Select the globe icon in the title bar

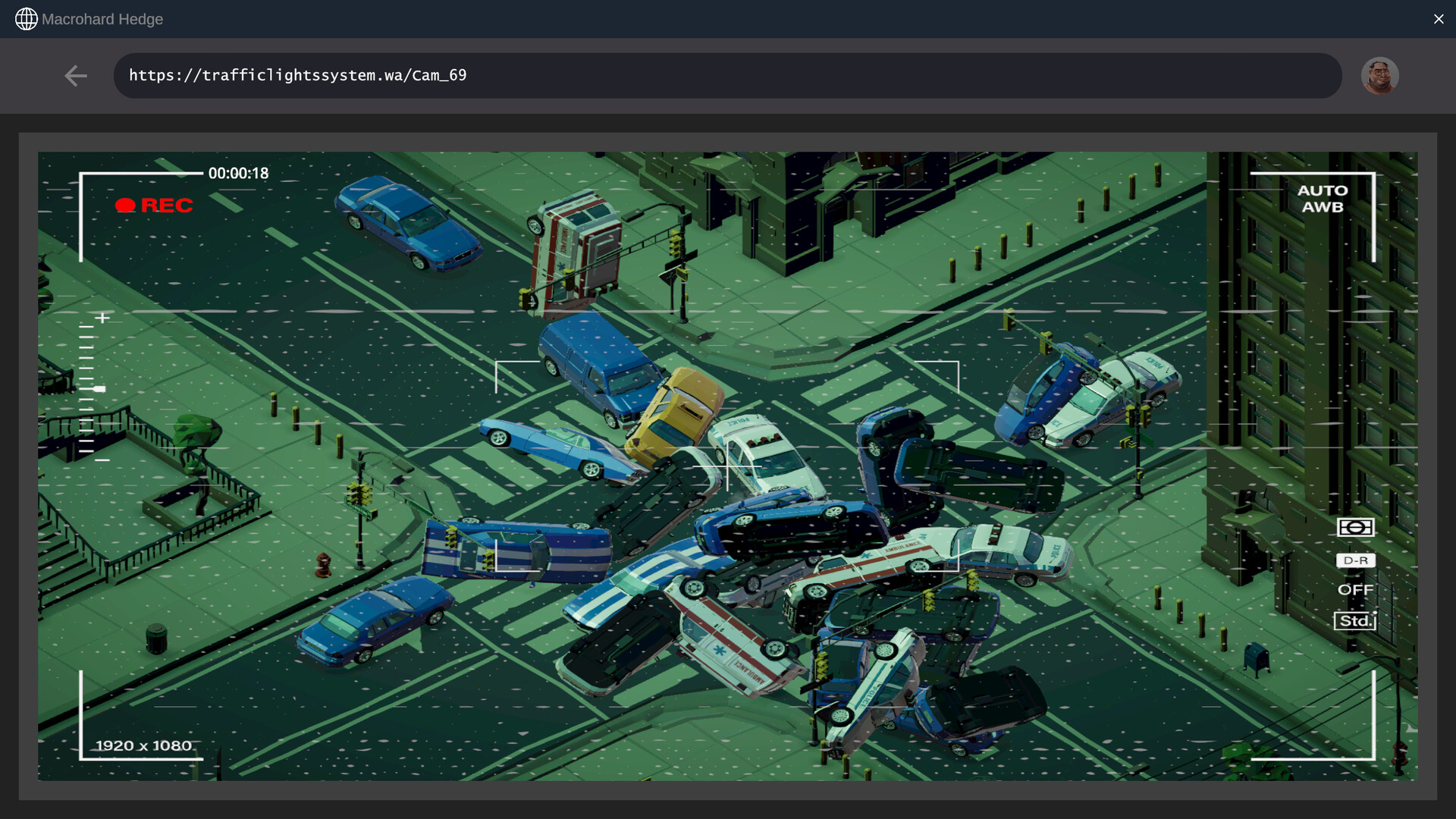[27, 19]
